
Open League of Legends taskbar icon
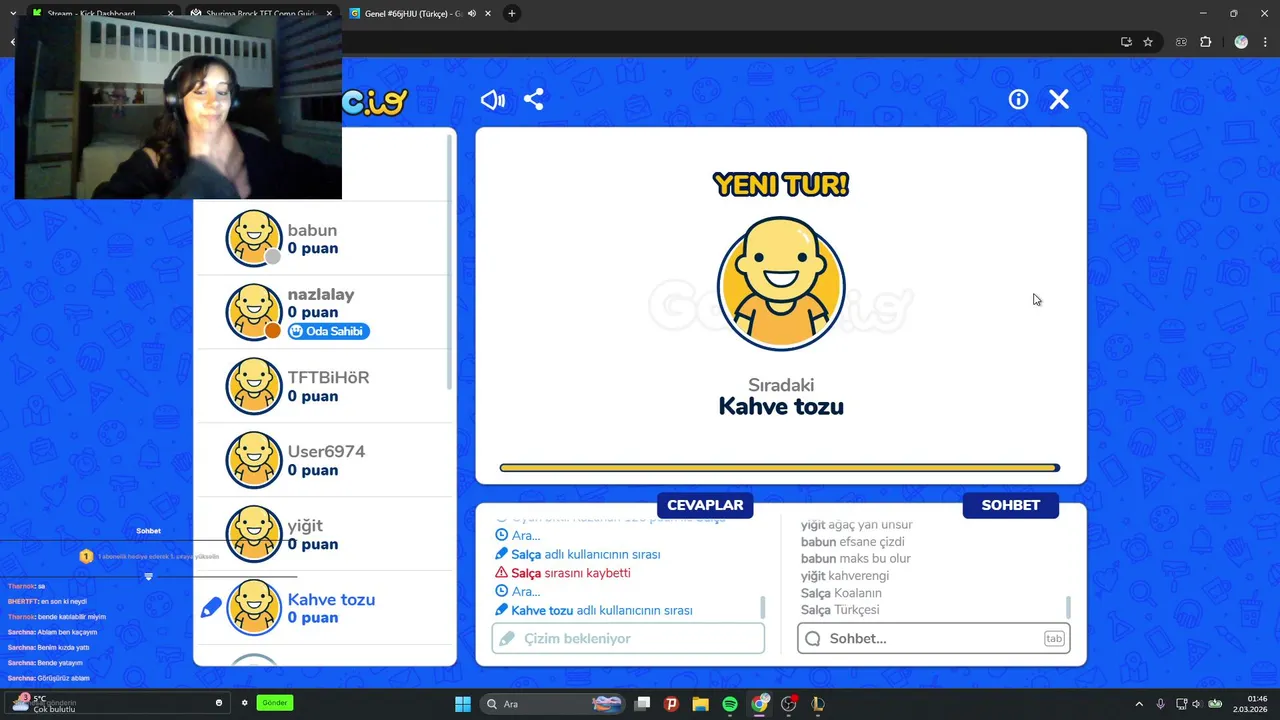pyautogui.click(x=818, y=704)
